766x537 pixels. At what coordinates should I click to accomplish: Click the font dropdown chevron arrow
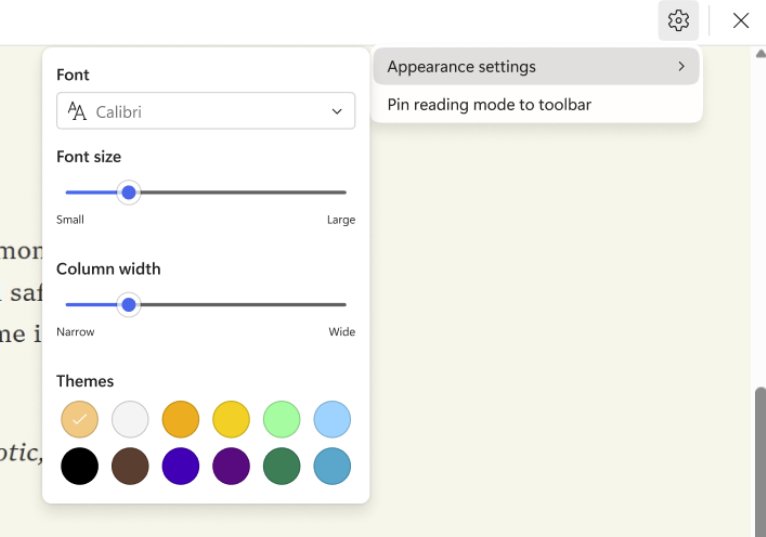tap(337, 111)
